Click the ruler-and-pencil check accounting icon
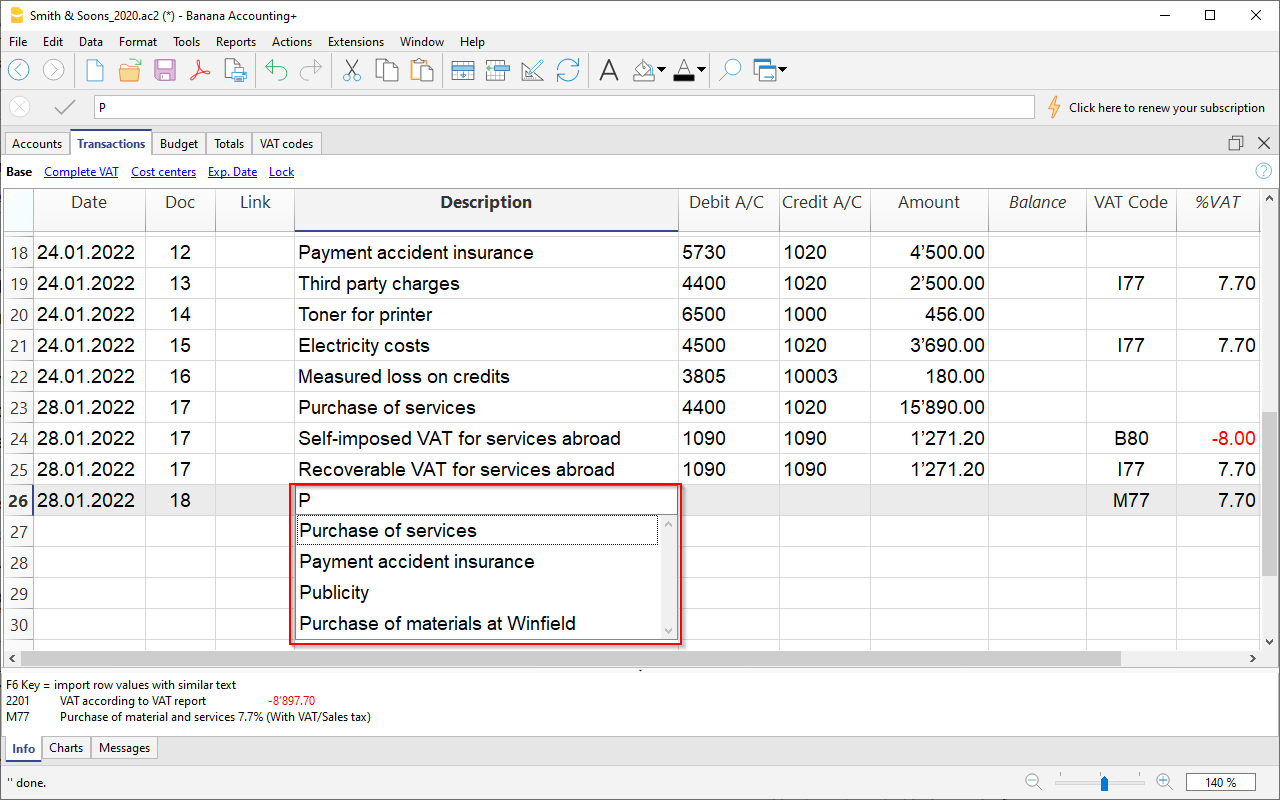Screen dimensions: 1280x800 click(533, 70)
